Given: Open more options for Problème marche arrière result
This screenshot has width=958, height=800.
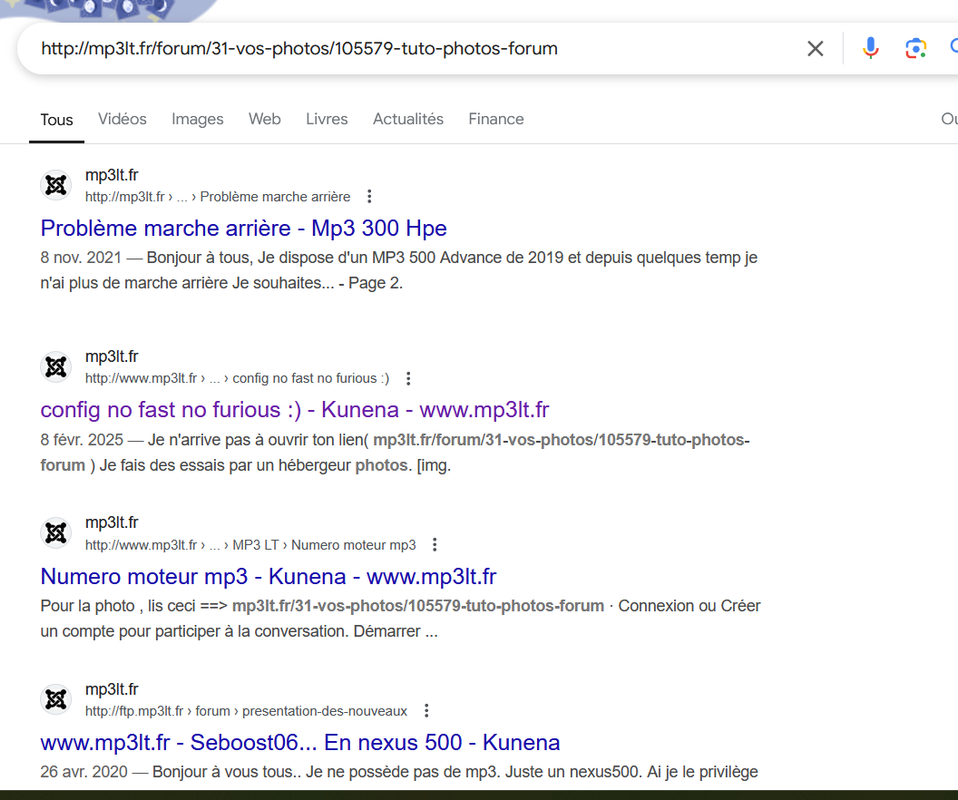Looking at the screenshot, I should (369, 197).
